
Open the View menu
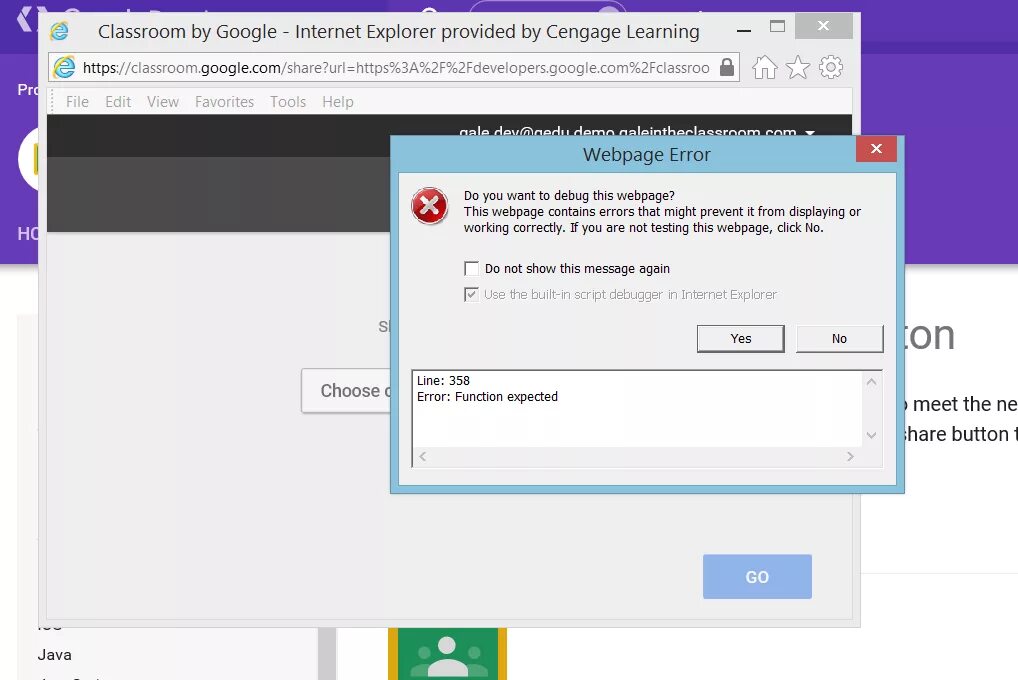162,102
